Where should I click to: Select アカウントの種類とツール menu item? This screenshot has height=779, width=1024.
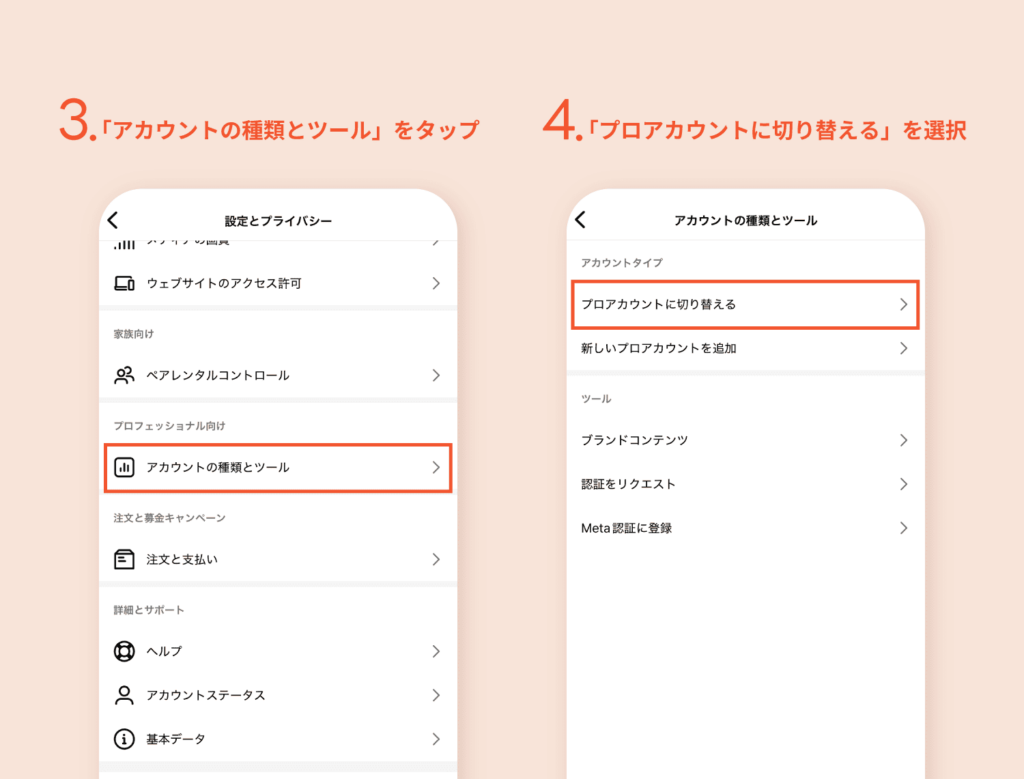[x=218, y=467]
